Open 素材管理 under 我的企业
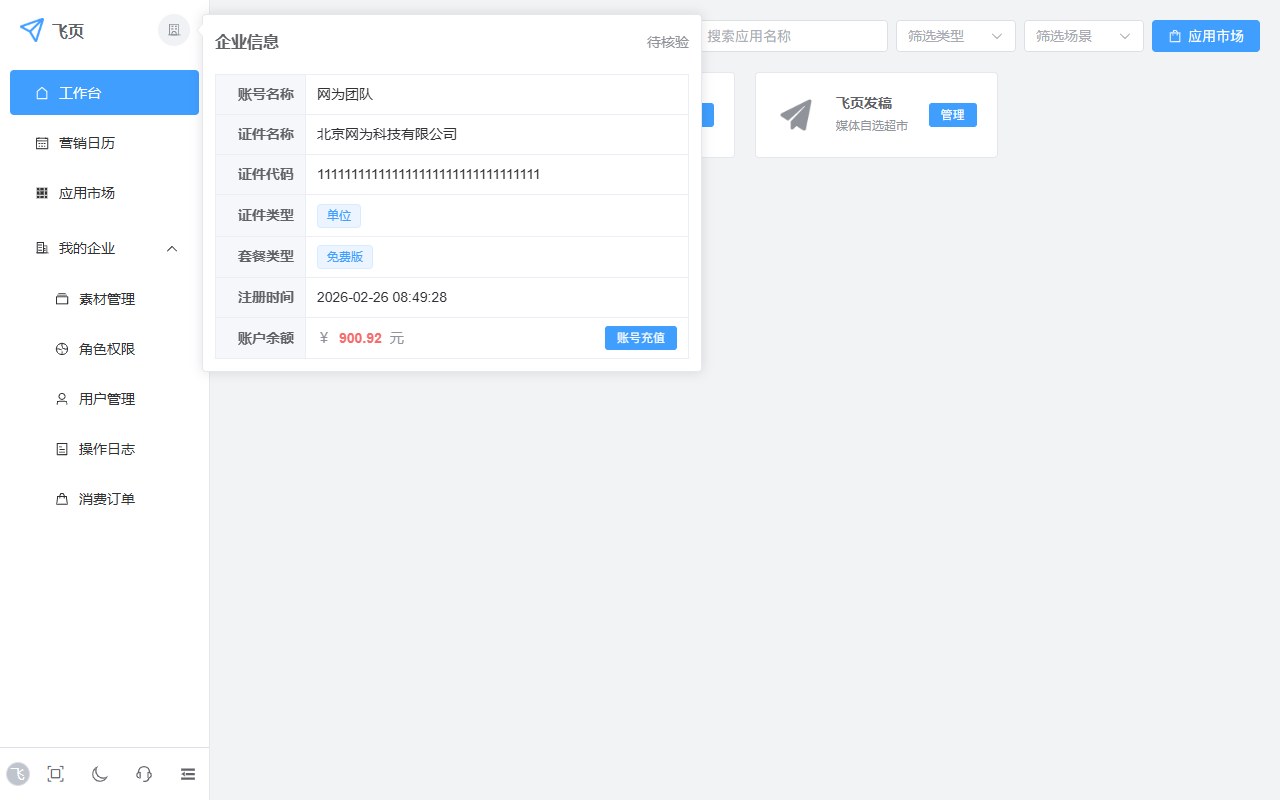This screenshot has width=1280, height=800. click(108, 298)
